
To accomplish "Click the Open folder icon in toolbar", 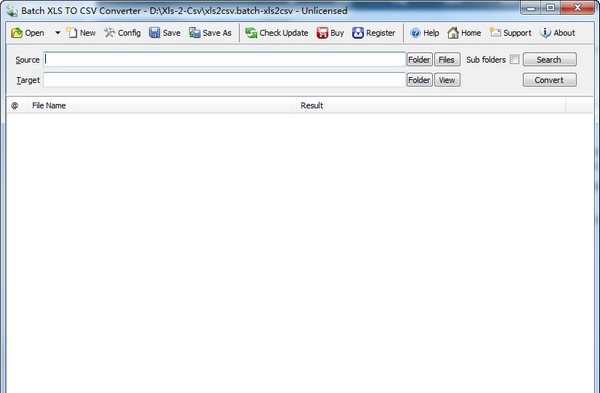I will coord(16,33).
